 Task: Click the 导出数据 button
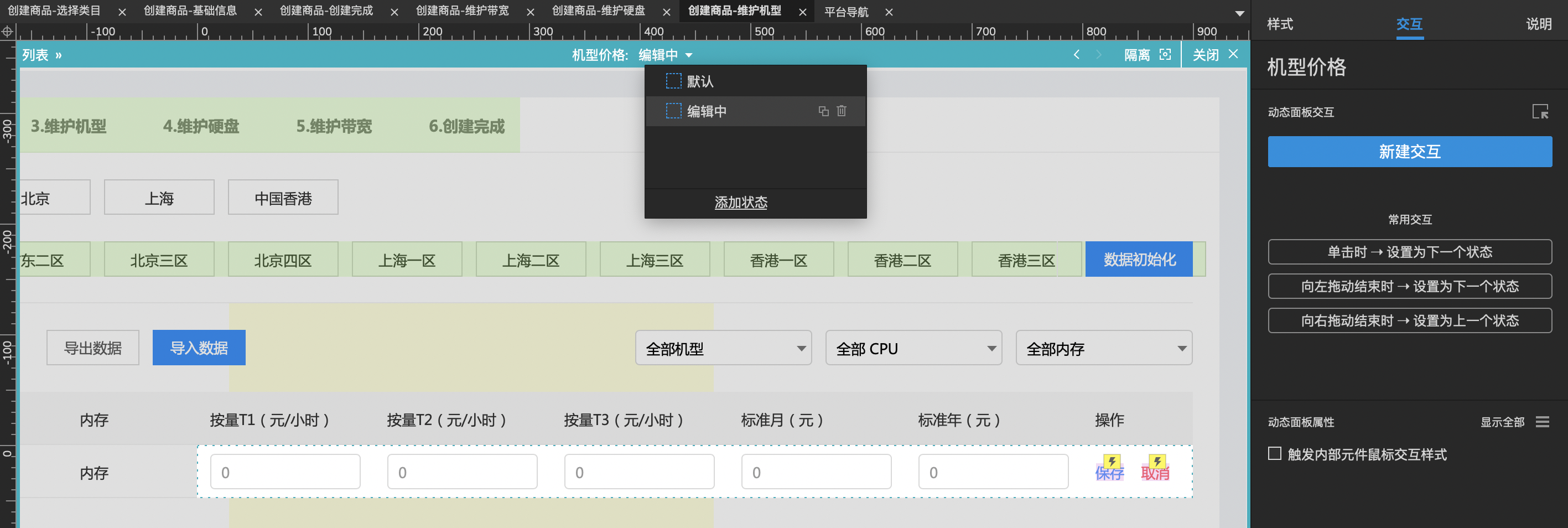pyautogui.click(x=93, y=348)
